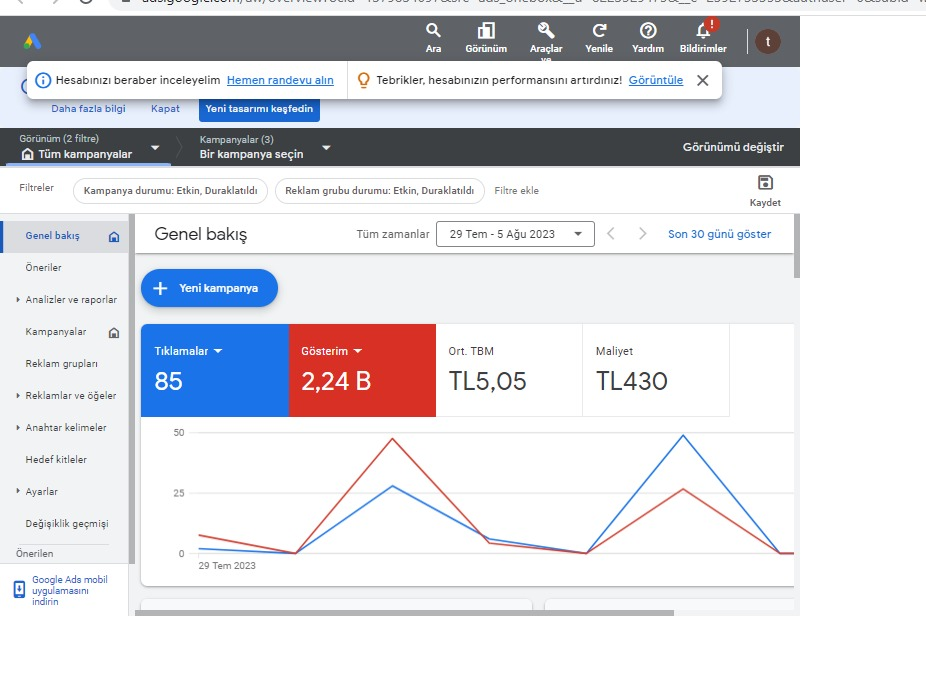Image resolution: width=926 pixels, height=696 pixels.
Task: Click the lightbulb icon beside Tebrikler message
Action: coord(364,80)
